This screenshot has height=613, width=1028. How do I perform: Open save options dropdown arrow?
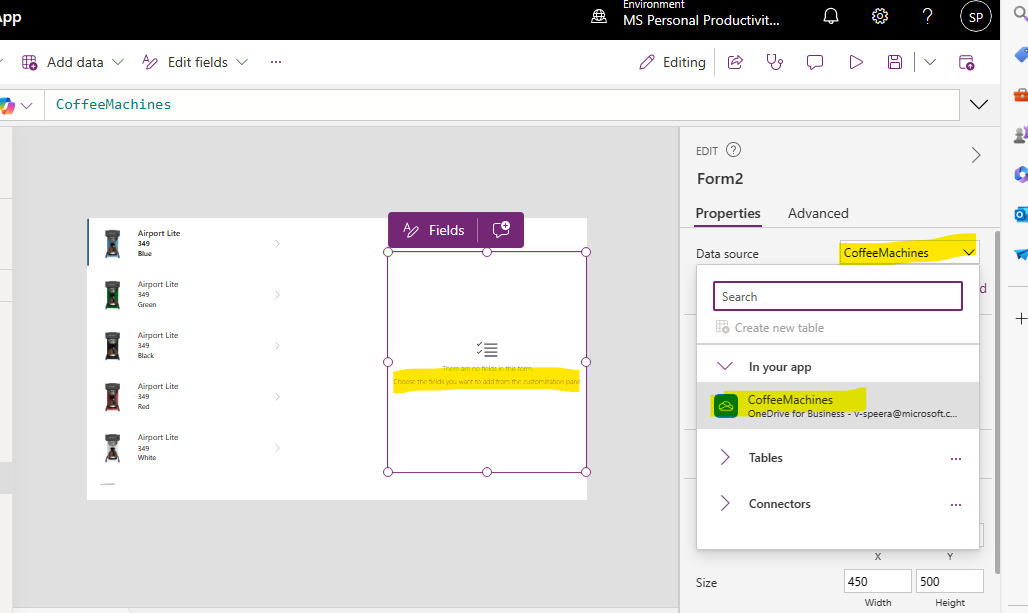click(x=930, y=62)
